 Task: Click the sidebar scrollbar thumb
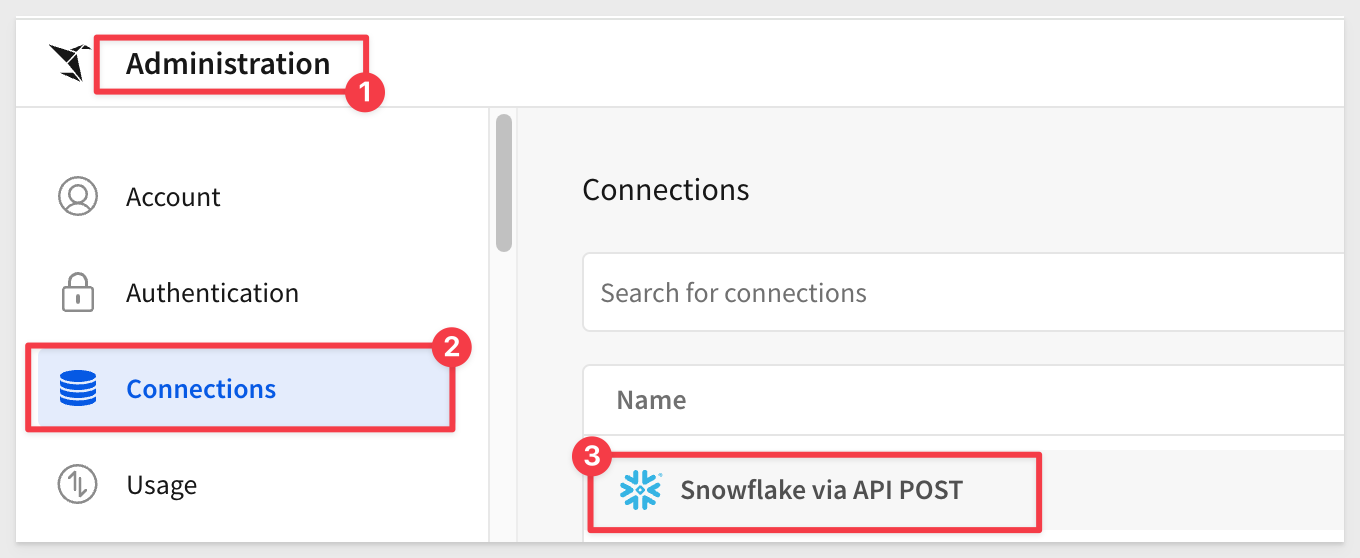(504, 182)
